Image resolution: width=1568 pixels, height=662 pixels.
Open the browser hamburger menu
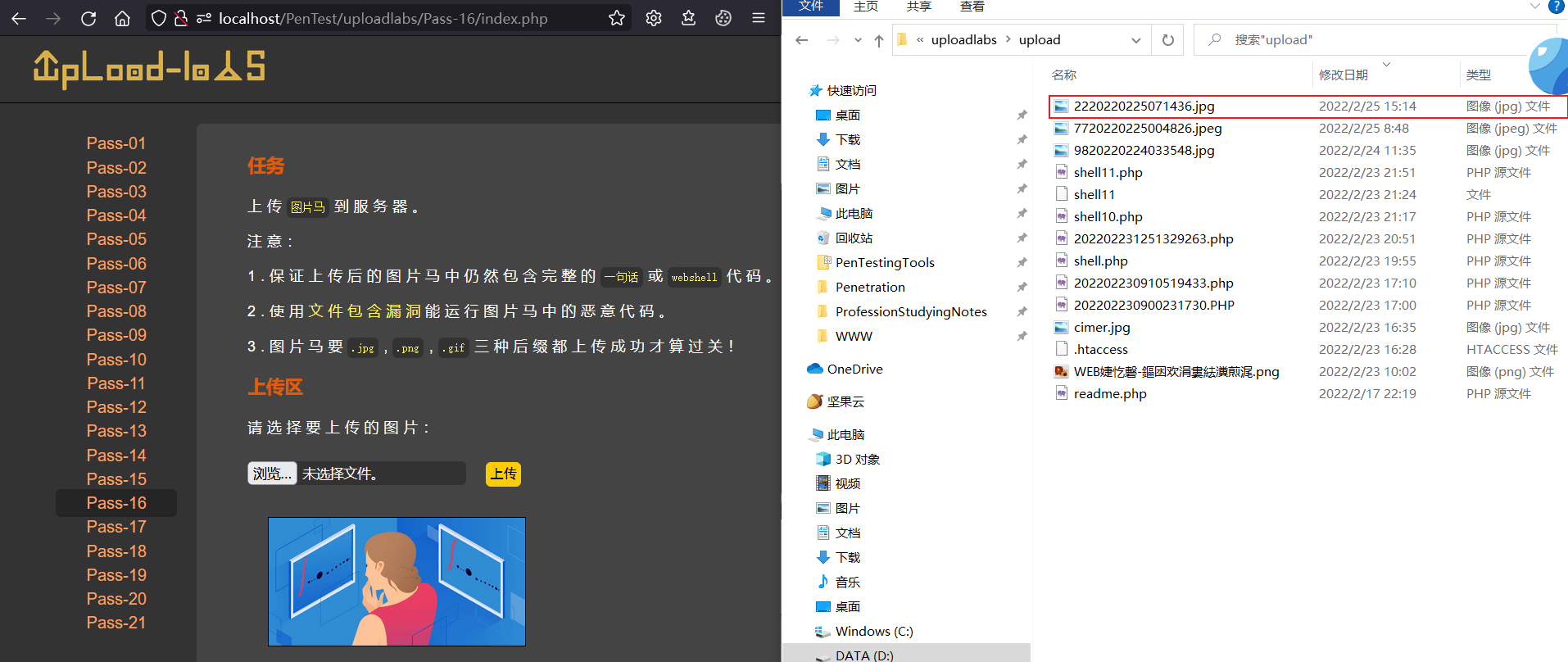tap(759, 18)
